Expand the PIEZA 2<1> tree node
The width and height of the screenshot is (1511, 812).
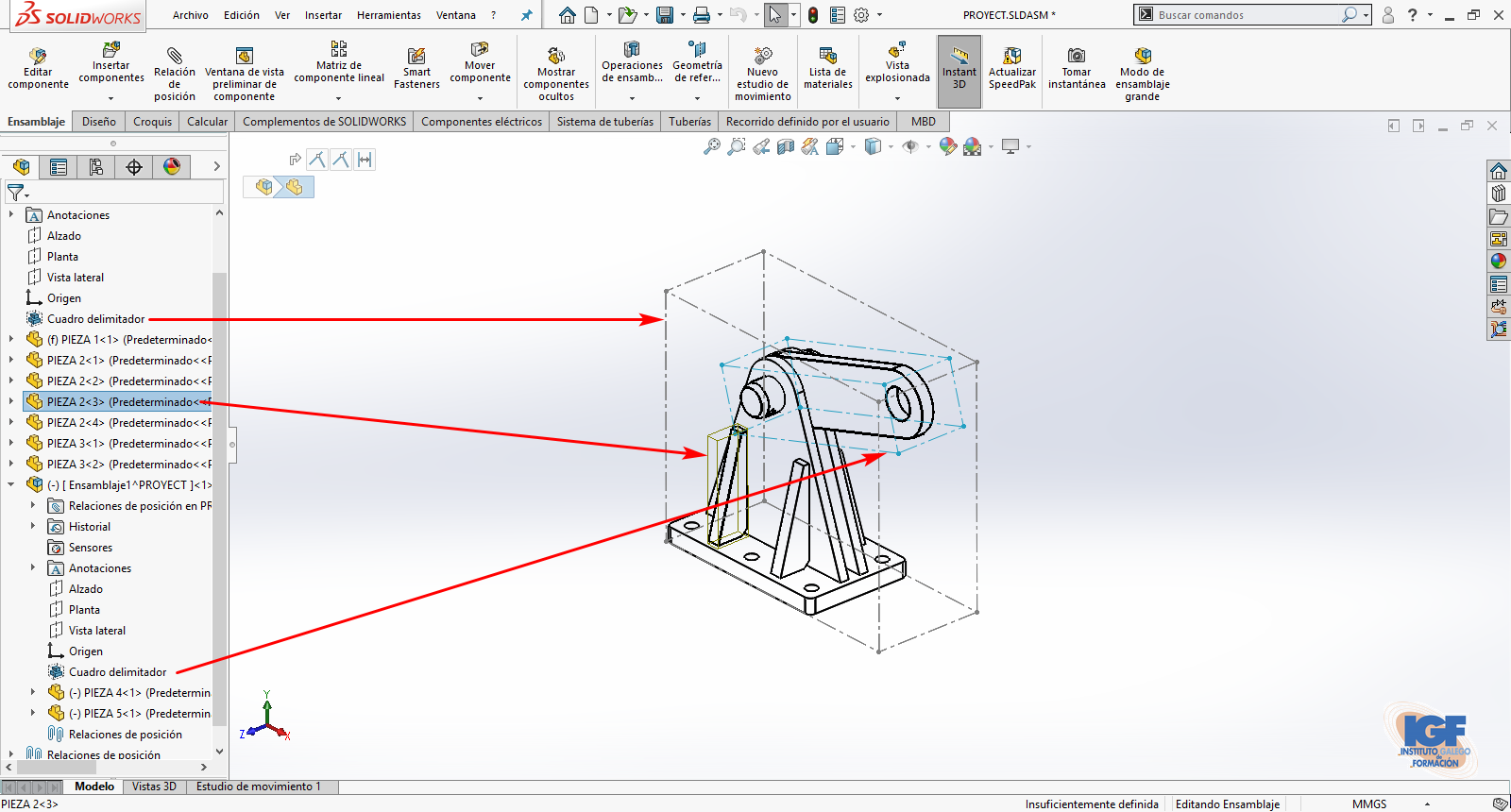pos(11,360)
